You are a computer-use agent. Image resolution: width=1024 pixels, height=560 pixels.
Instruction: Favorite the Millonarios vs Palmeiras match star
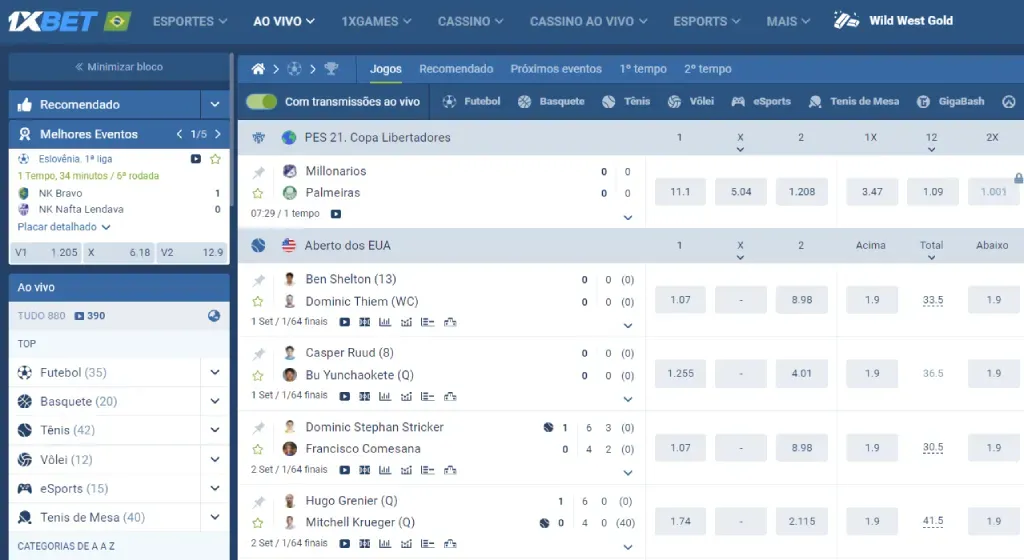click(257, 193)
